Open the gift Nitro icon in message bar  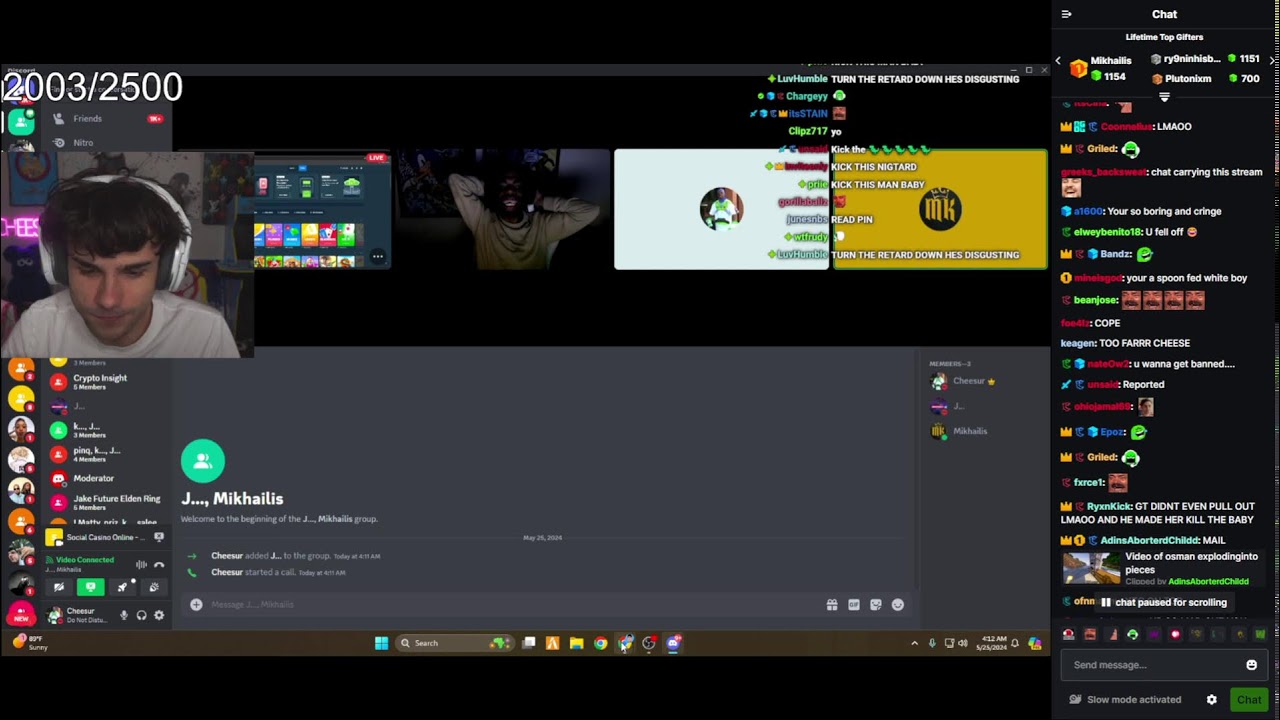pos(831,604)
